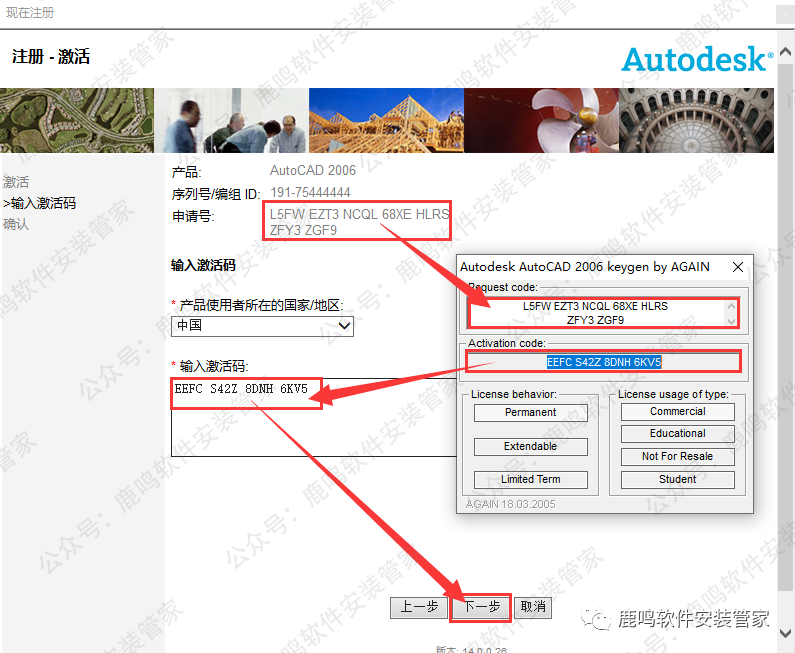Click the 激活 step in the sidebar
Viewport: 795px width, 653px height.
(16, 182)
